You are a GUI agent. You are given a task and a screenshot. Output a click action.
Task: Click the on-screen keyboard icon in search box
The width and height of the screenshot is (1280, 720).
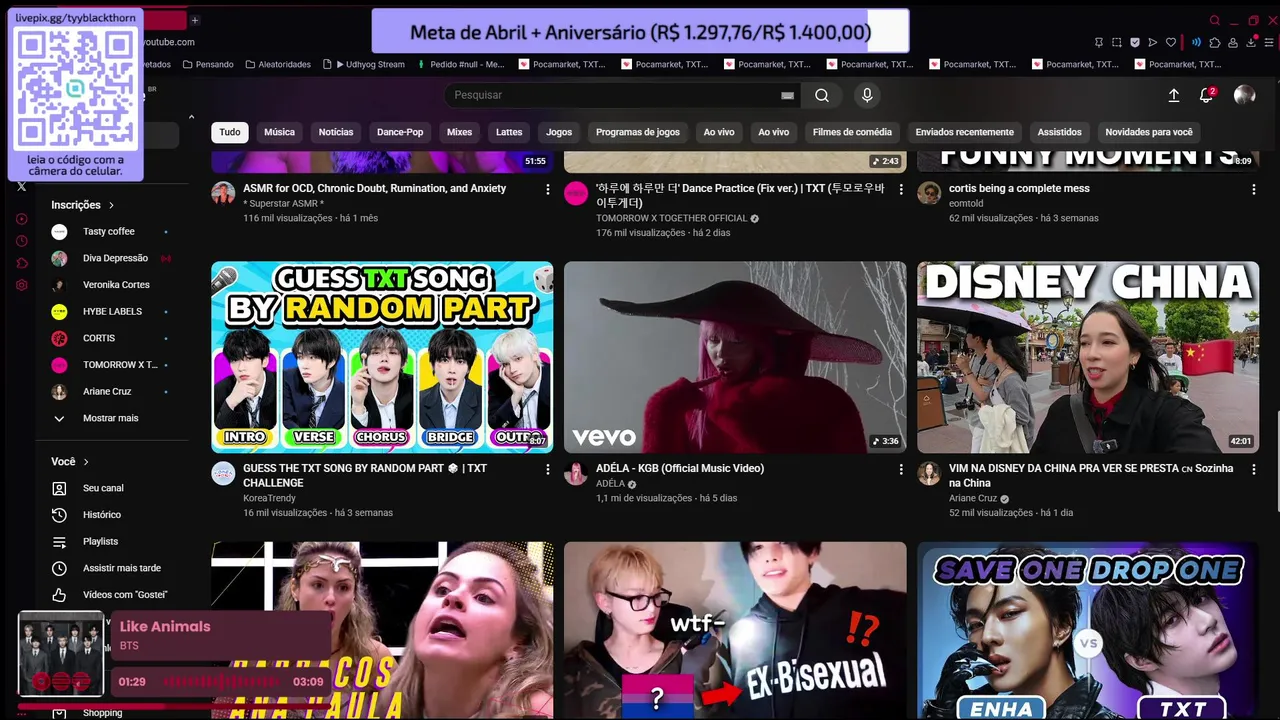(x=787, y=95)
